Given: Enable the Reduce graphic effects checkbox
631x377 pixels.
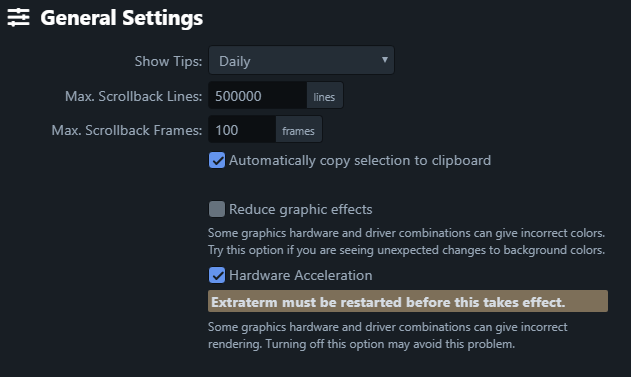Looking at the screenshot, I should coord(217,209).
